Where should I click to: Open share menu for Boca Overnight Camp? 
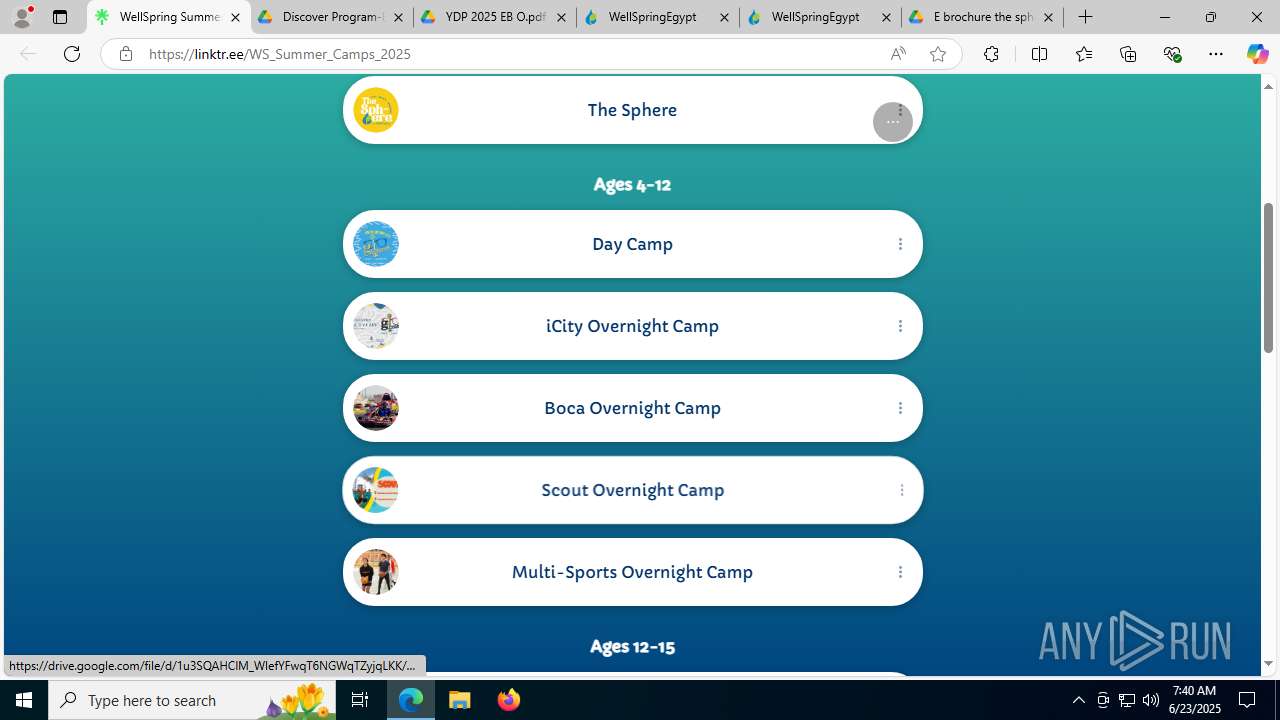[900, 408]
